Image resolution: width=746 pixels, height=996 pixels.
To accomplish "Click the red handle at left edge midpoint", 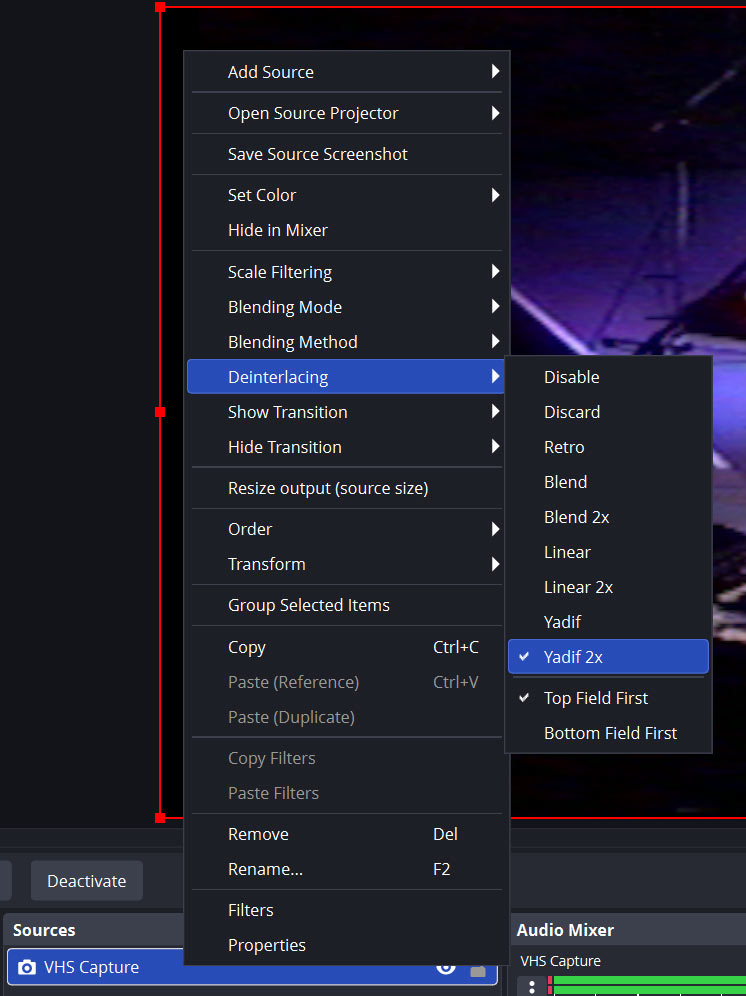I will tap(160, 411).
